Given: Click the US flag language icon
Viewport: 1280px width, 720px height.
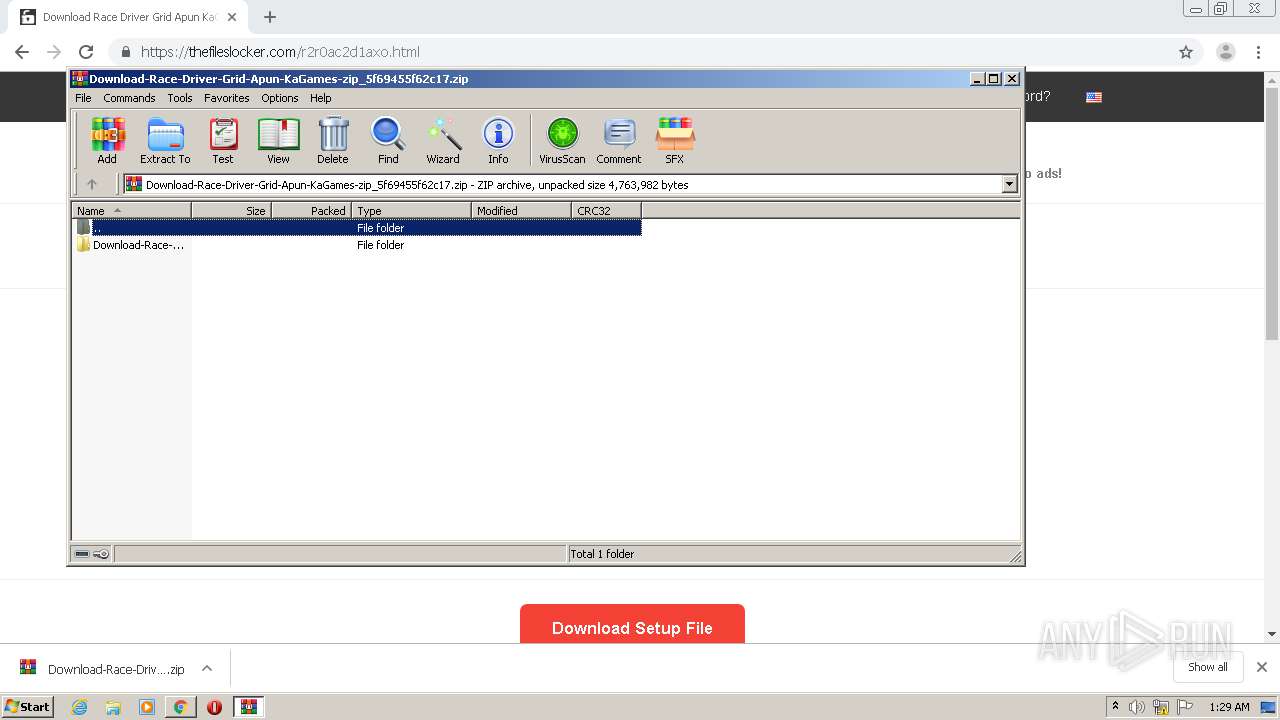Looking at the screenshot, I should click(1094, 97).
